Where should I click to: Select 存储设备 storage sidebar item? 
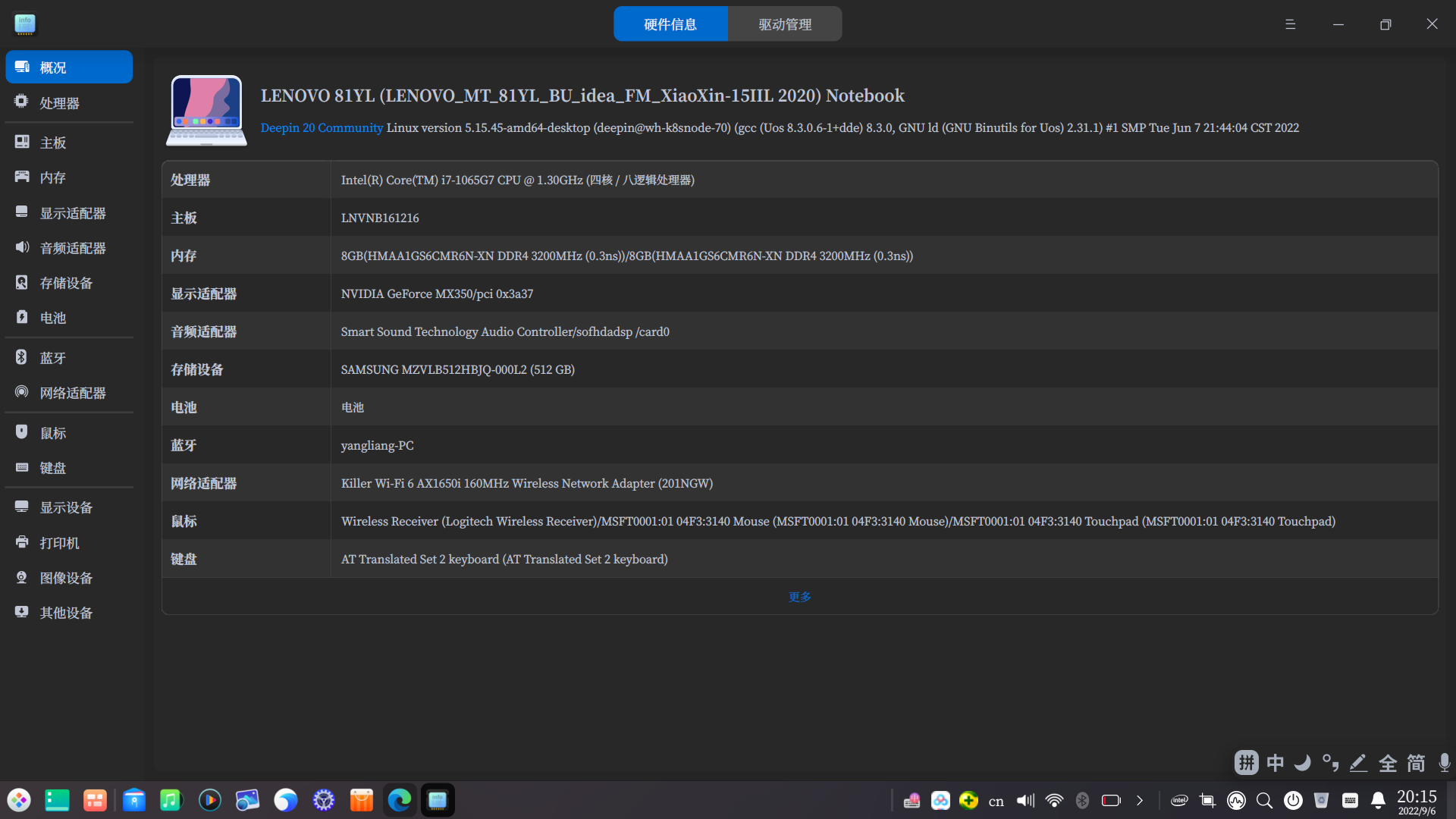[x=66, y=283]
